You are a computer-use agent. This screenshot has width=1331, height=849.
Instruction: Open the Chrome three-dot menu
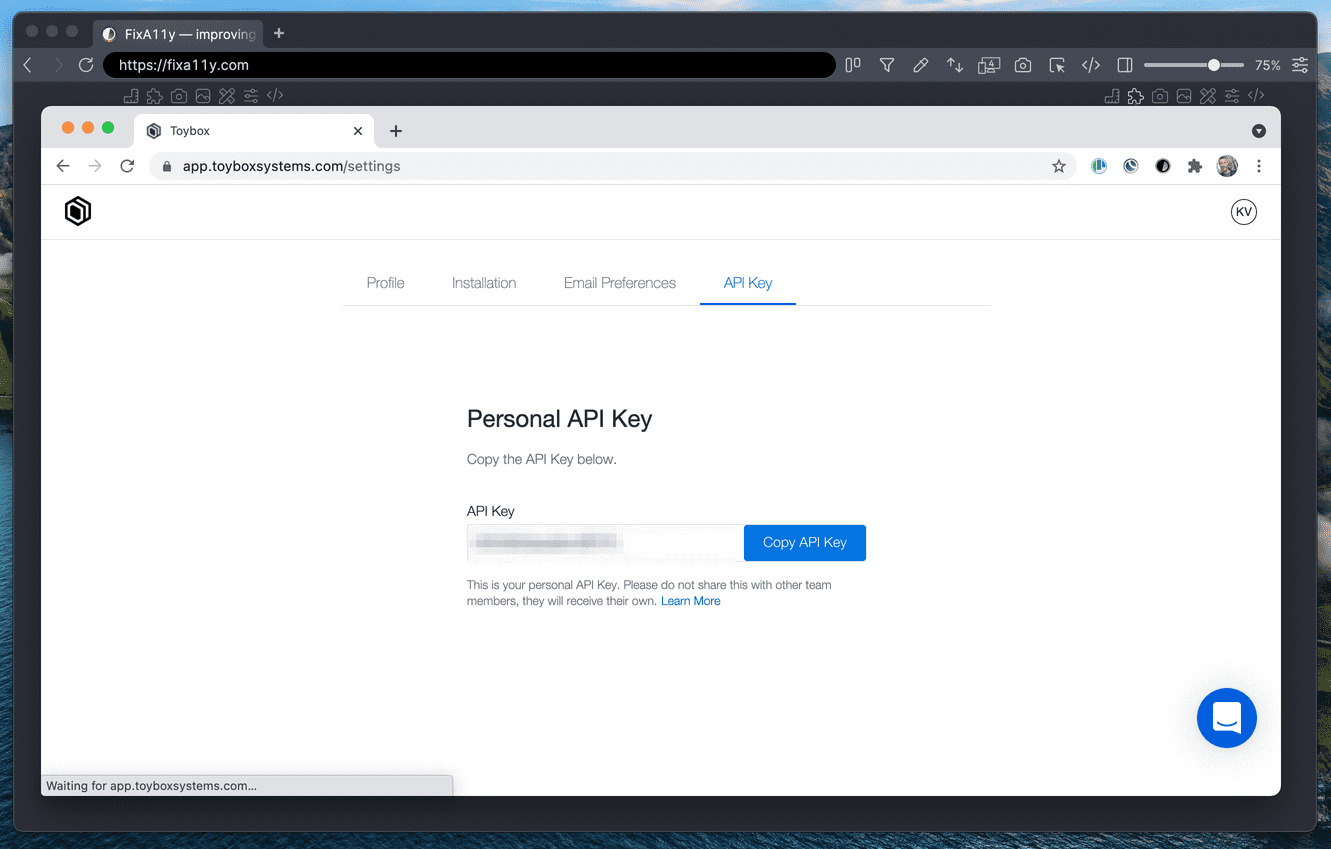(x=1259, y=166)
